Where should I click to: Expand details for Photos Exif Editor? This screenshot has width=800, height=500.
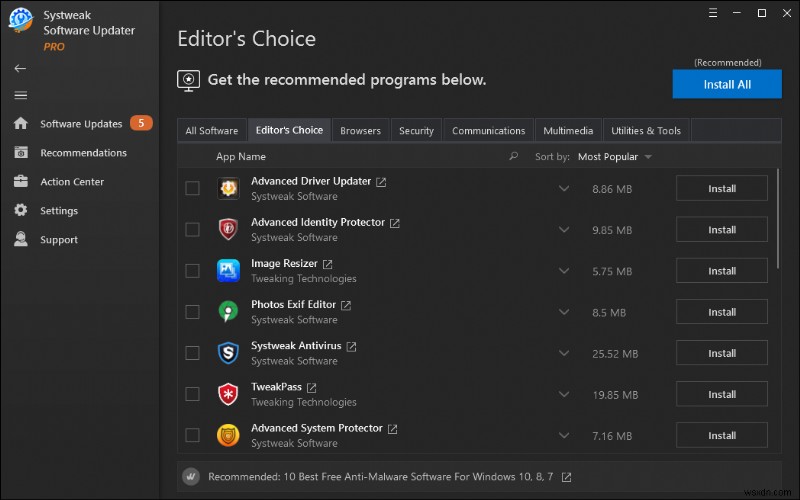(564, 312)
